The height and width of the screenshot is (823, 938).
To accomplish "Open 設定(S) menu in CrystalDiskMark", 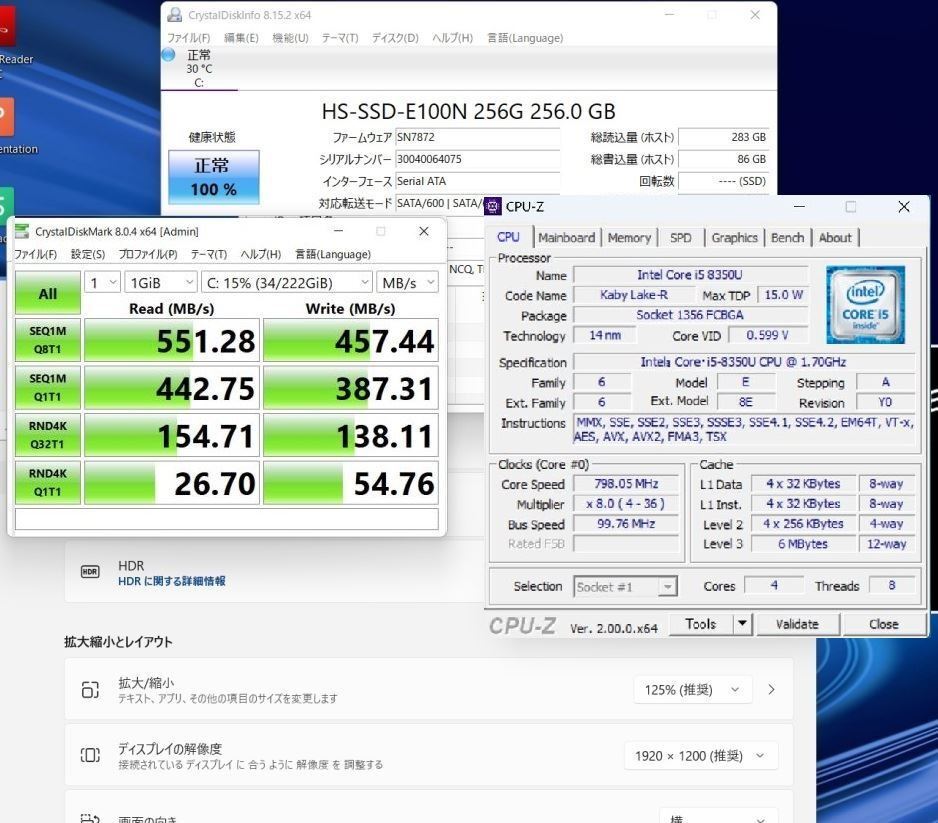I will pos(88,254).
